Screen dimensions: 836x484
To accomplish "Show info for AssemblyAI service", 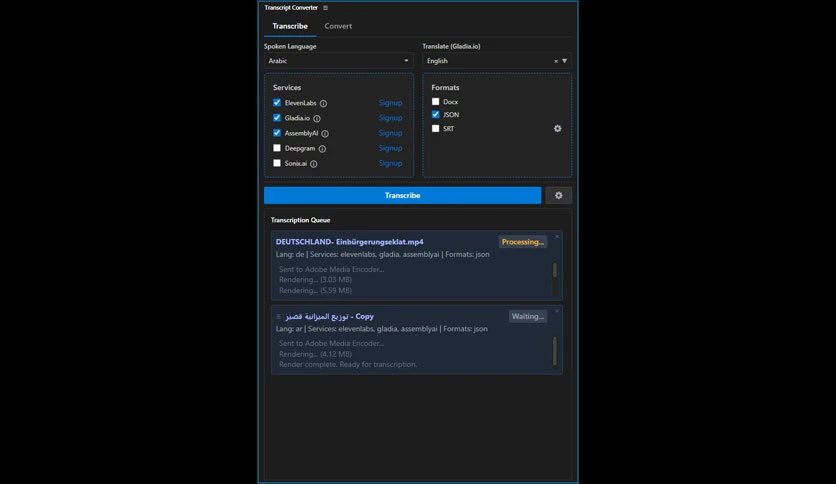I will click(x=325, y=134).
